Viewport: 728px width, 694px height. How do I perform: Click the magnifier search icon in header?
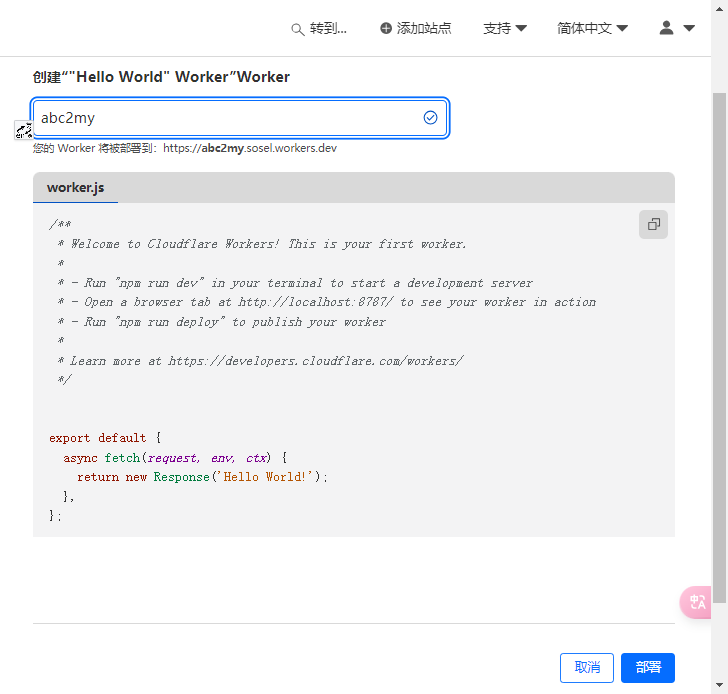(x=297, y=29)
